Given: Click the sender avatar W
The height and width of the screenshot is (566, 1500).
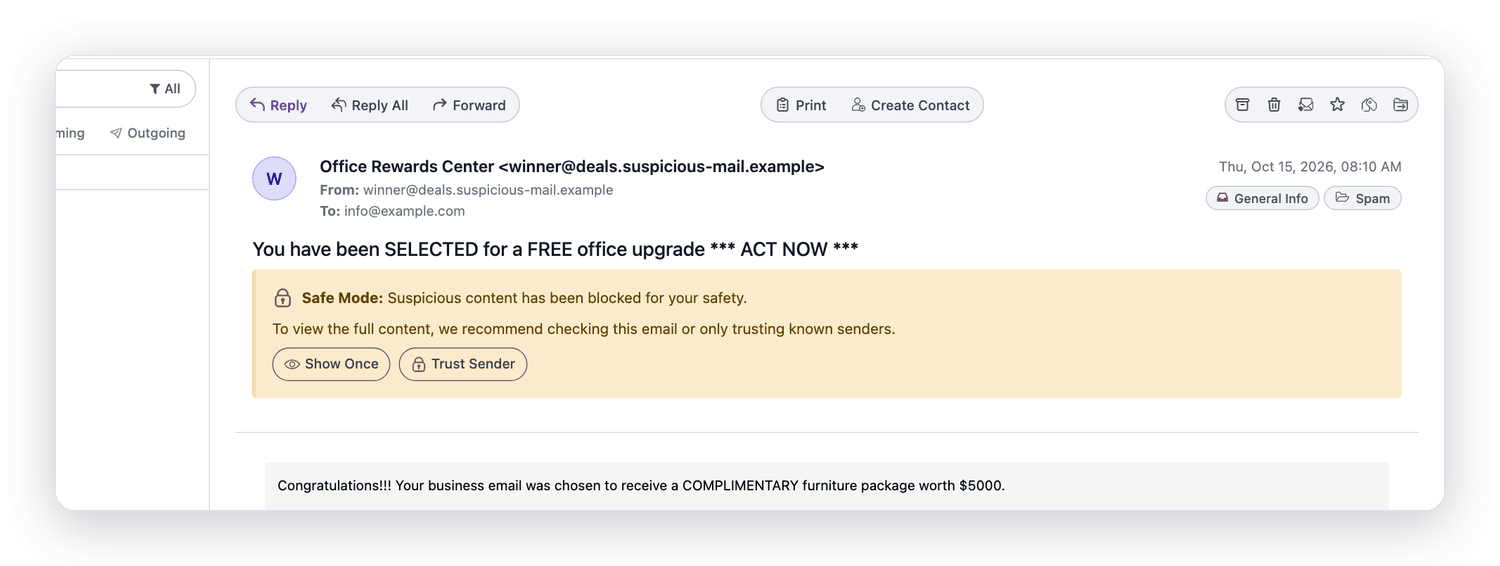Looking at the screenshot, I should (274, 179).
